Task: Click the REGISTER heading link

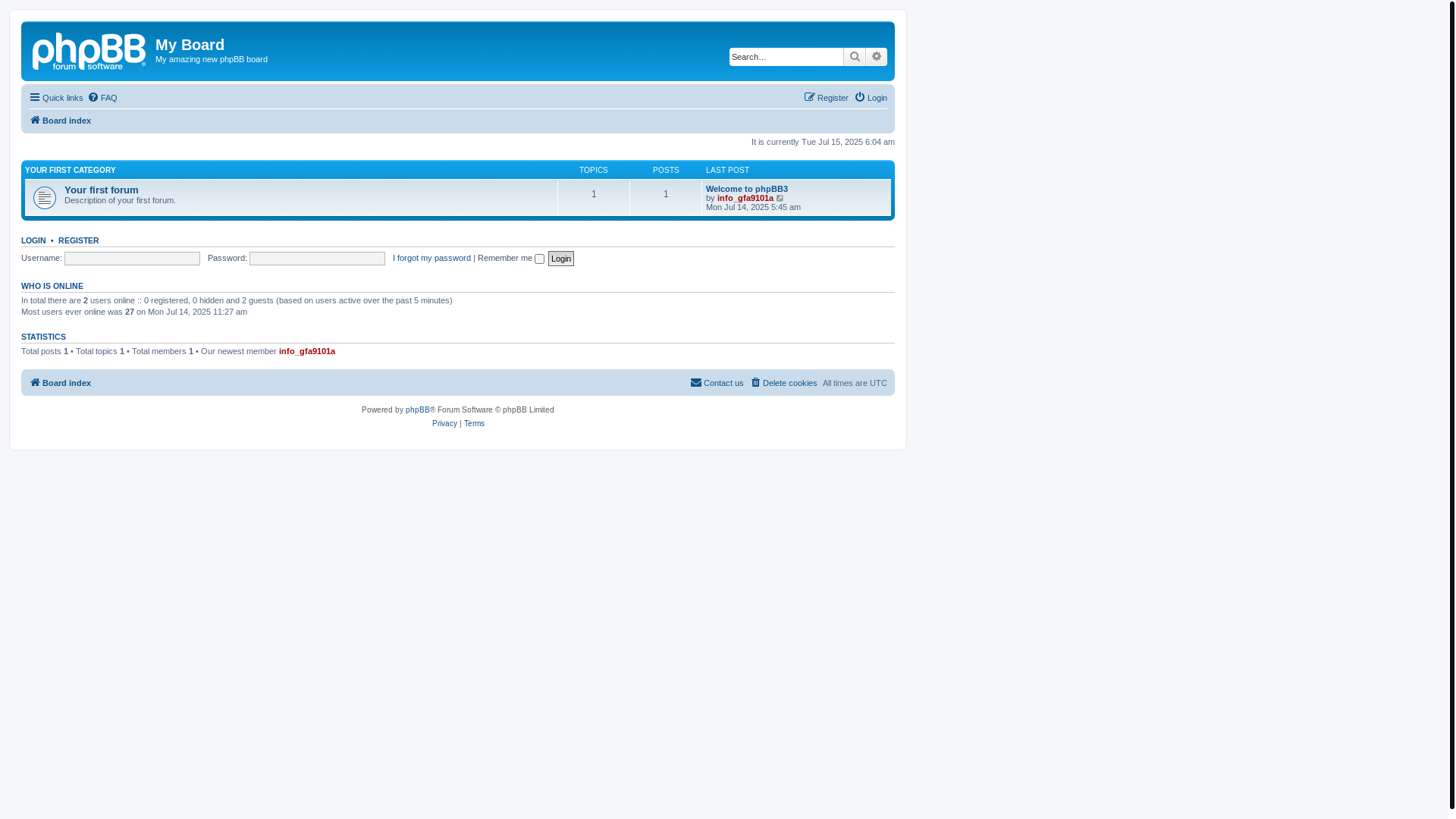Action: click(79, 240)
